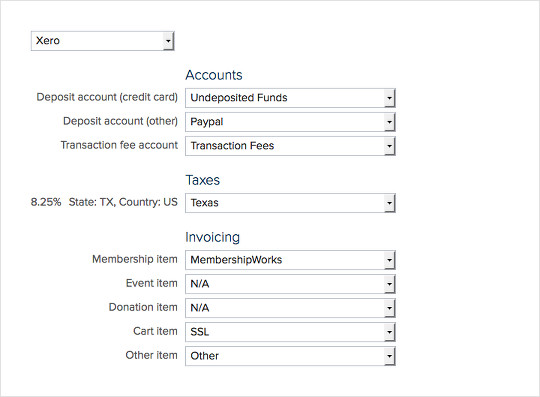
Task: Click the arrow on Event item selector
Action: [389, 284]
